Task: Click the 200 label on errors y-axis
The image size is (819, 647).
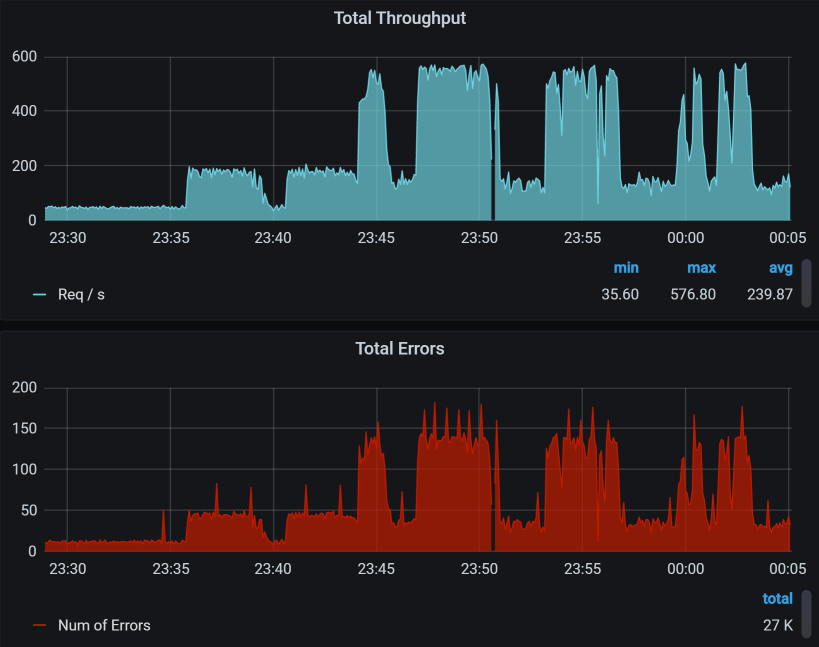Action: (x=25, y=388)
